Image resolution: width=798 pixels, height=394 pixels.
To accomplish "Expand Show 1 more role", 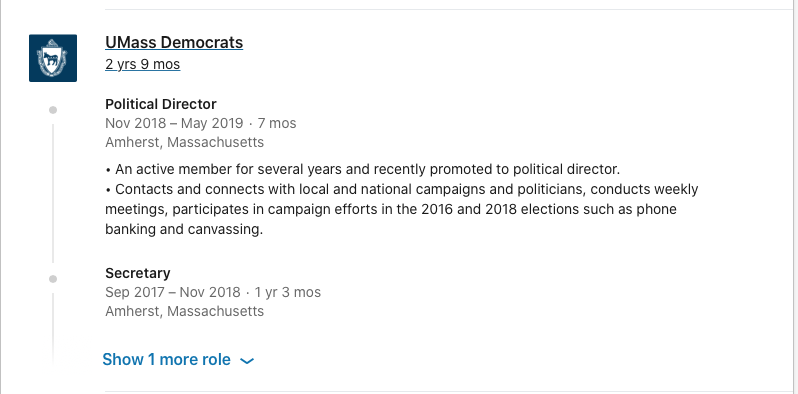I will click(178, 360).
